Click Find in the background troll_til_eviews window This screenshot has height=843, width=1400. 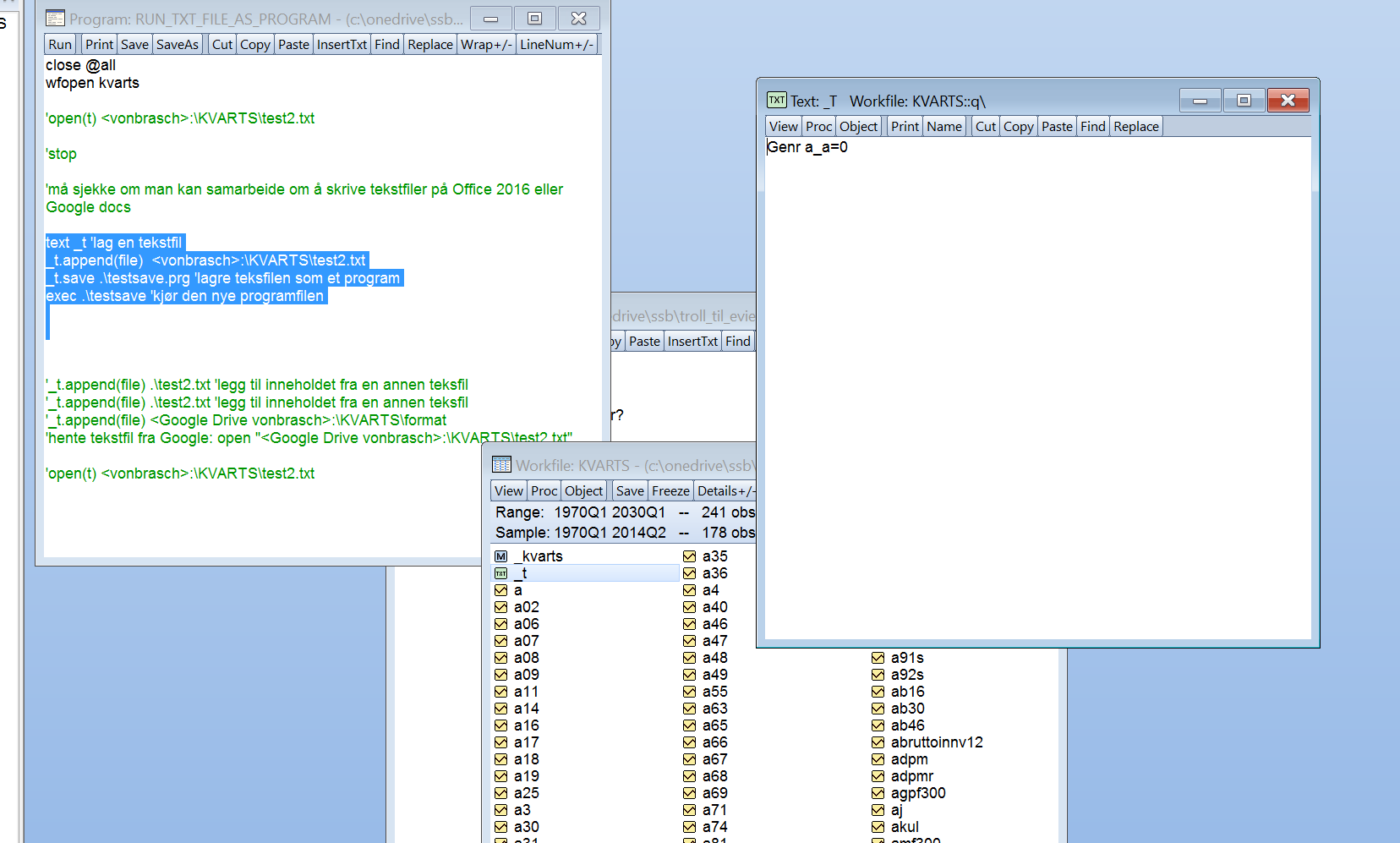point(738,341)
